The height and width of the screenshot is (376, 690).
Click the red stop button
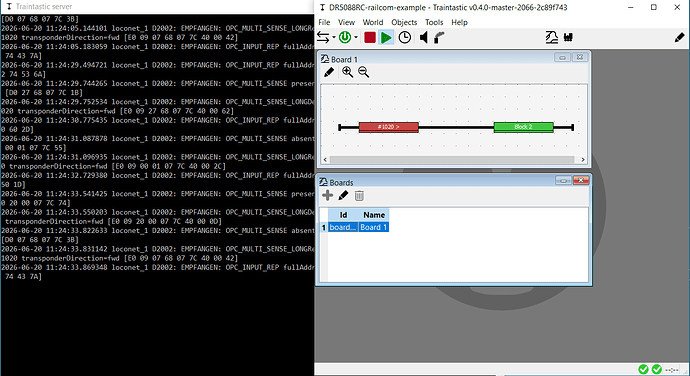[370, 38]
